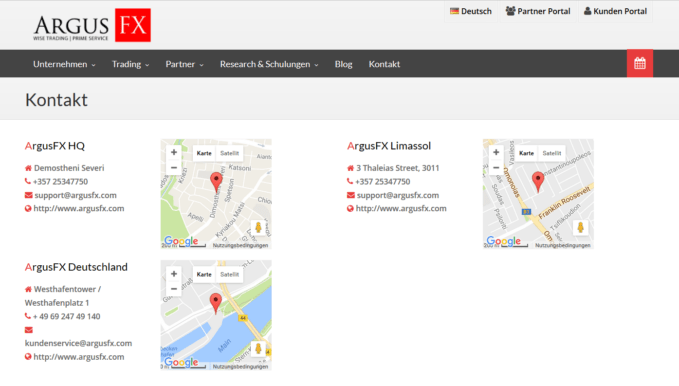Zoom in on the ArgusFX Deutschland map
This screenshot has height=386, width=679.
174,274
